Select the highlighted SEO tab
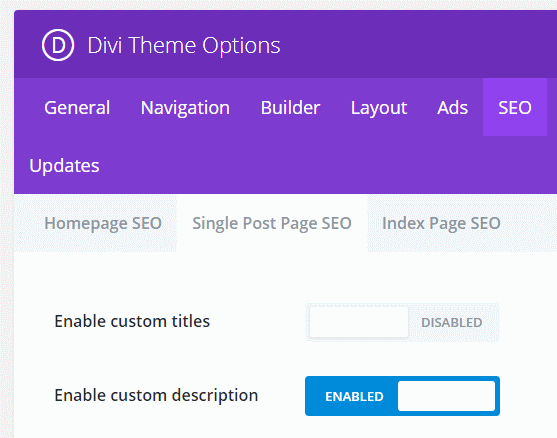557x438 pixels. (x=515, y=107)
